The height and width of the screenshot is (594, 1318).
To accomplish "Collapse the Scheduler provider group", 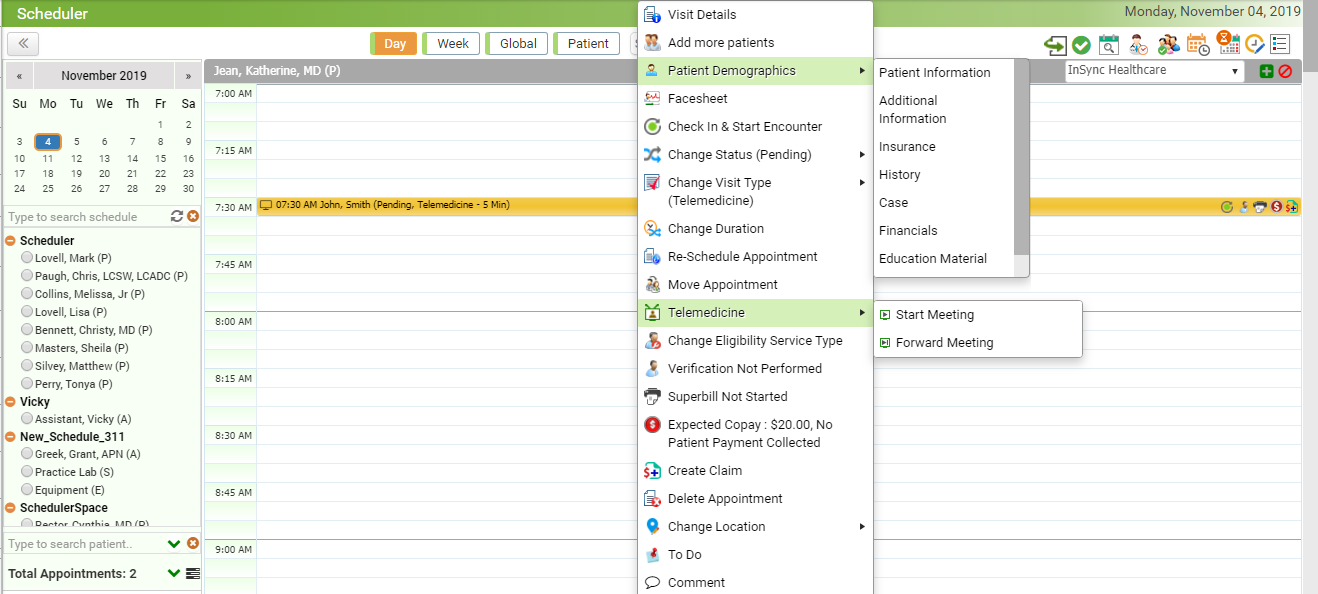I will click(10, 241).
